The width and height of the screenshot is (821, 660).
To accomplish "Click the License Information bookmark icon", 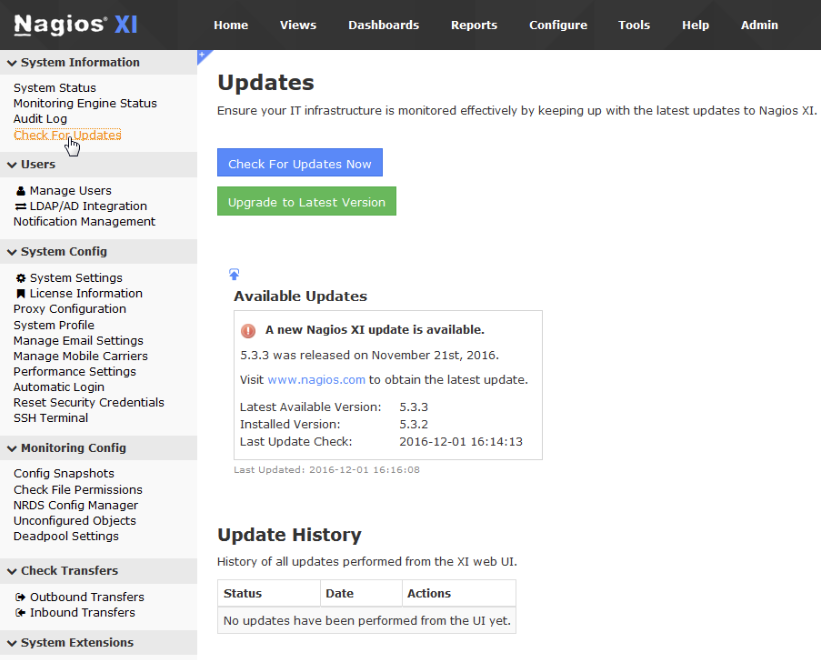I will point(20,294).
